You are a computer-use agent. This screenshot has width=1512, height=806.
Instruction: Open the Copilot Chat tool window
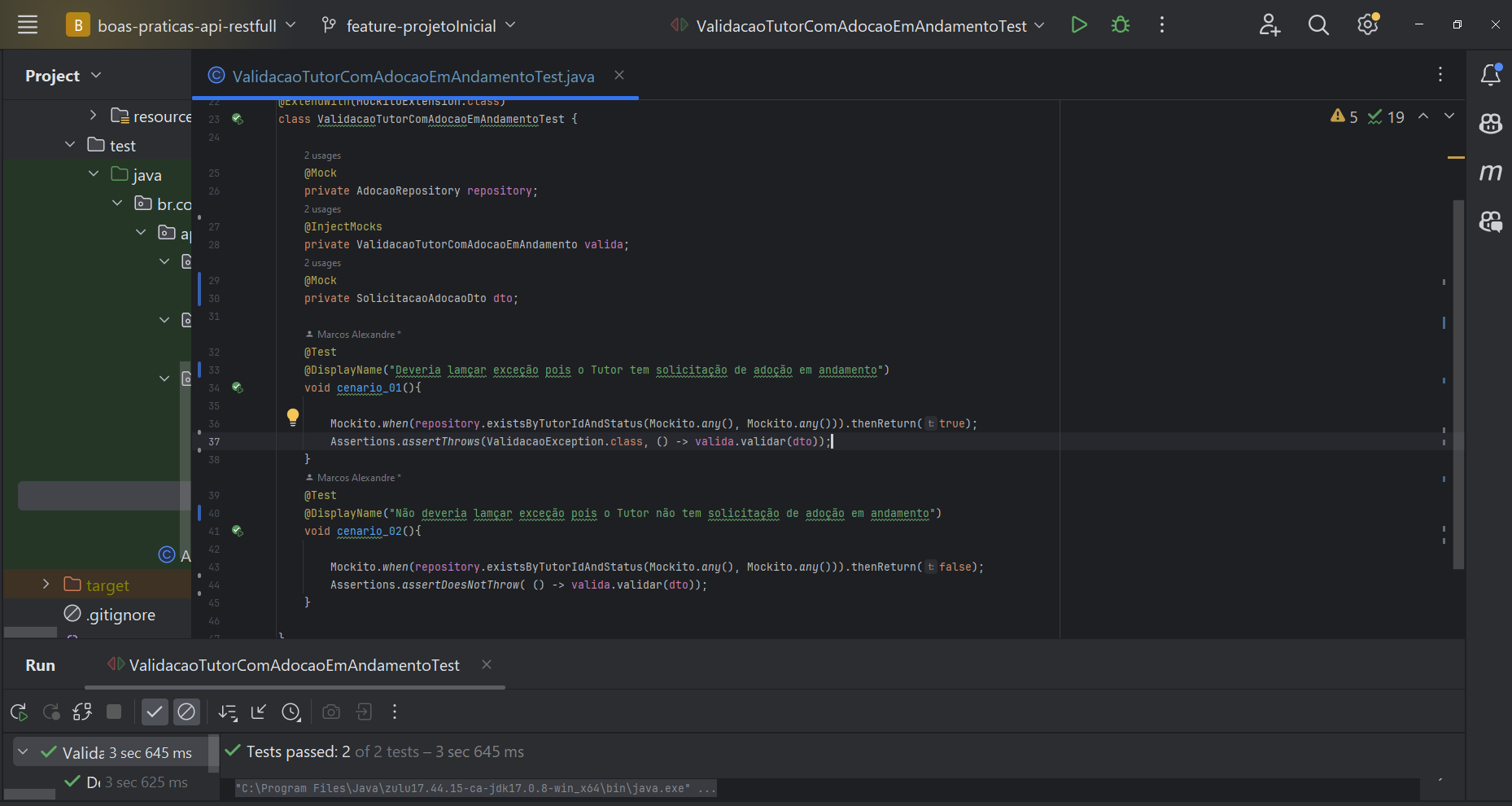[x=1490, y=221]
